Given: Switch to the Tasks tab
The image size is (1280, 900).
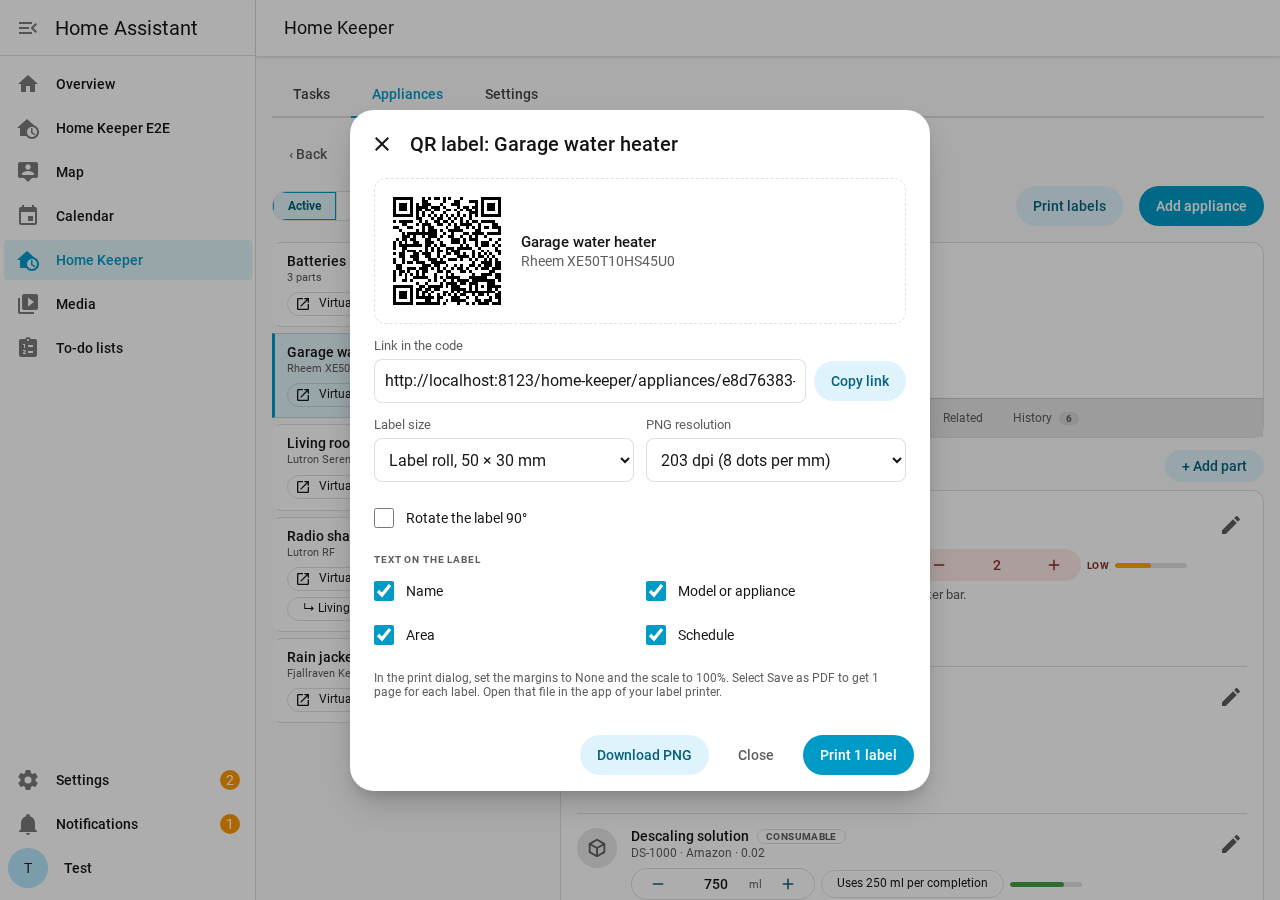Looking at the screenshot, I should click(311, 94).
